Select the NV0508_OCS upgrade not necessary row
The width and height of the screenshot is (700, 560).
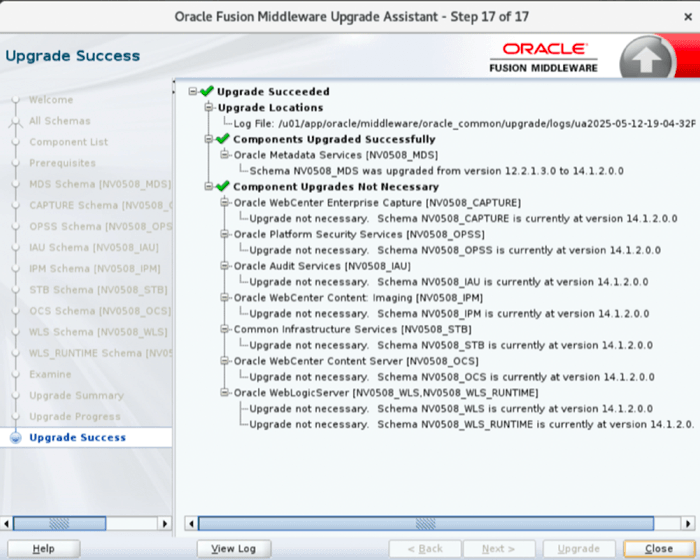click(452, 377)
